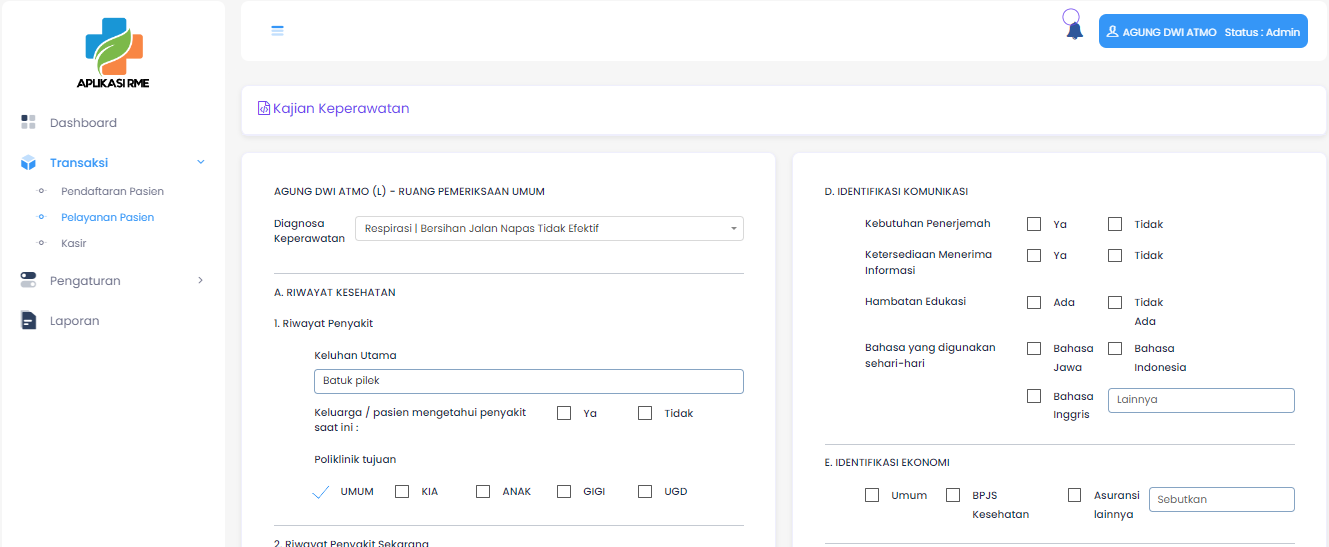Click the Dashboard grid icon
The height and width of the screenshot is (547, 1329).
pos(28,122)
